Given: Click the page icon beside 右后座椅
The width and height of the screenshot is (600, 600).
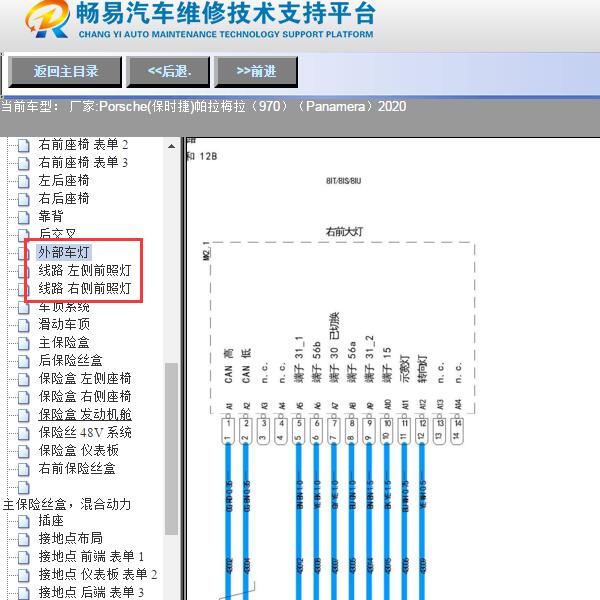Looking at the screenshot, I should (x=24, y=199).
